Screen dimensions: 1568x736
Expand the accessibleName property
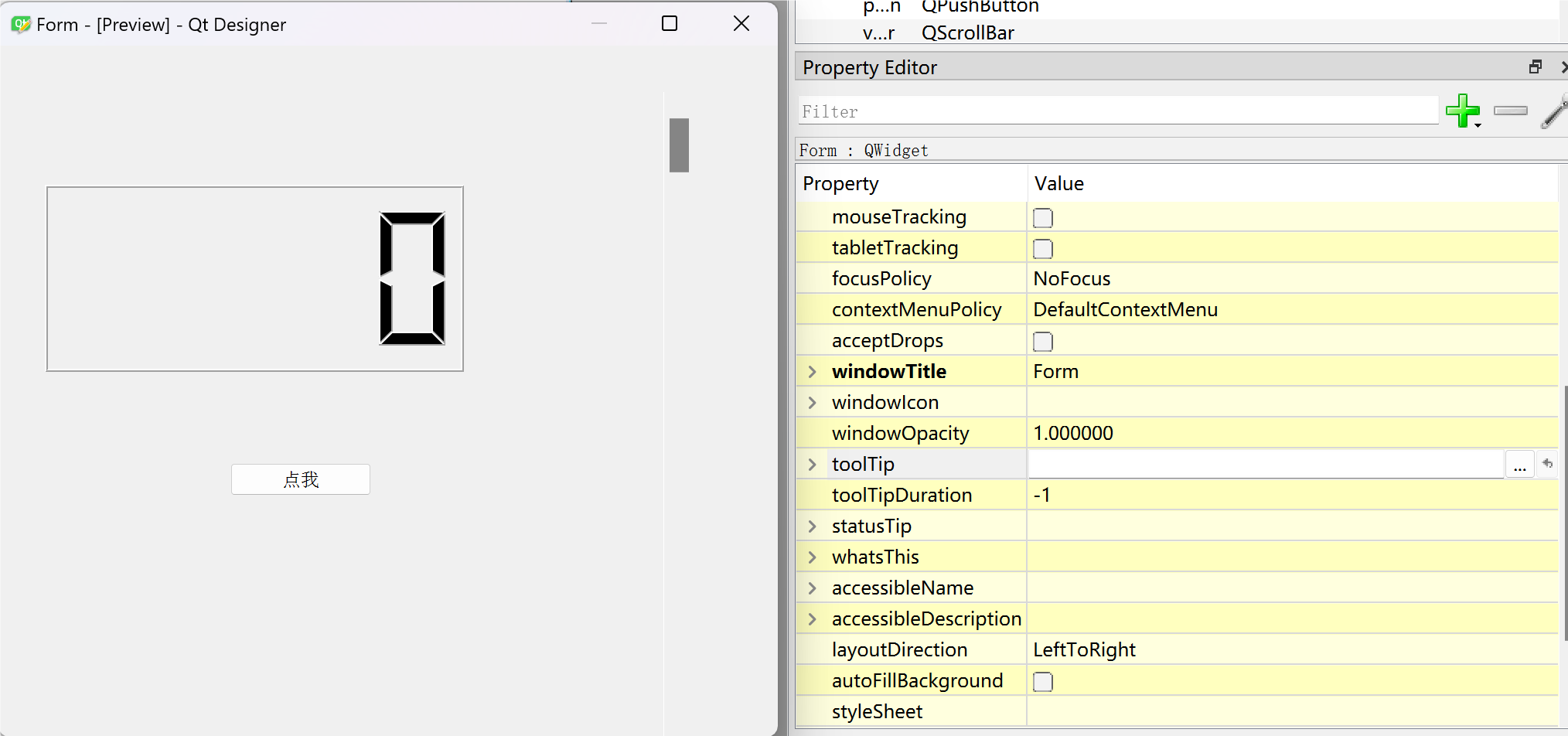pyautogui.click(x=812, y=588)
